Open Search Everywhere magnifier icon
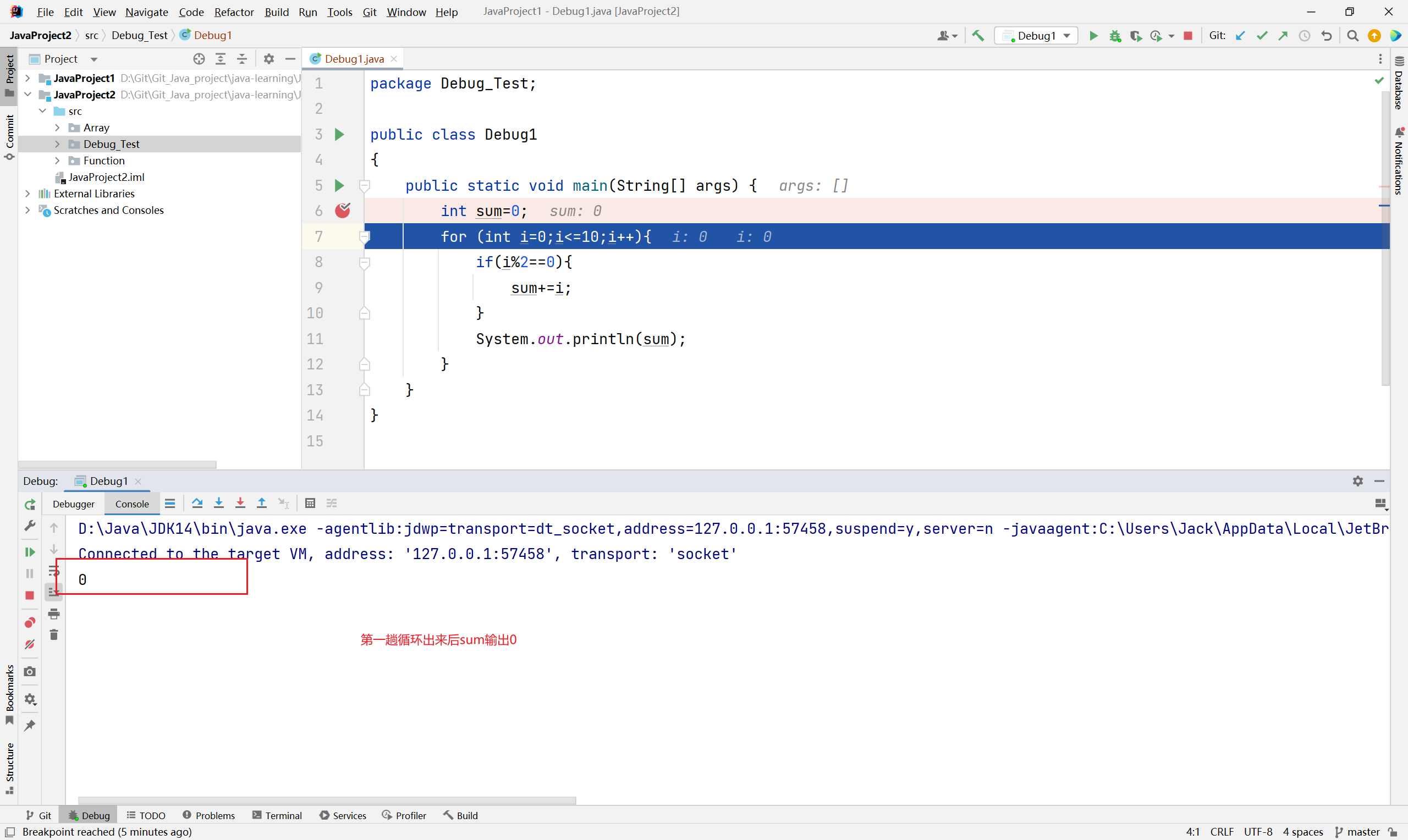The height and width of the screenshot is (840, 1408). point(1352,36)
